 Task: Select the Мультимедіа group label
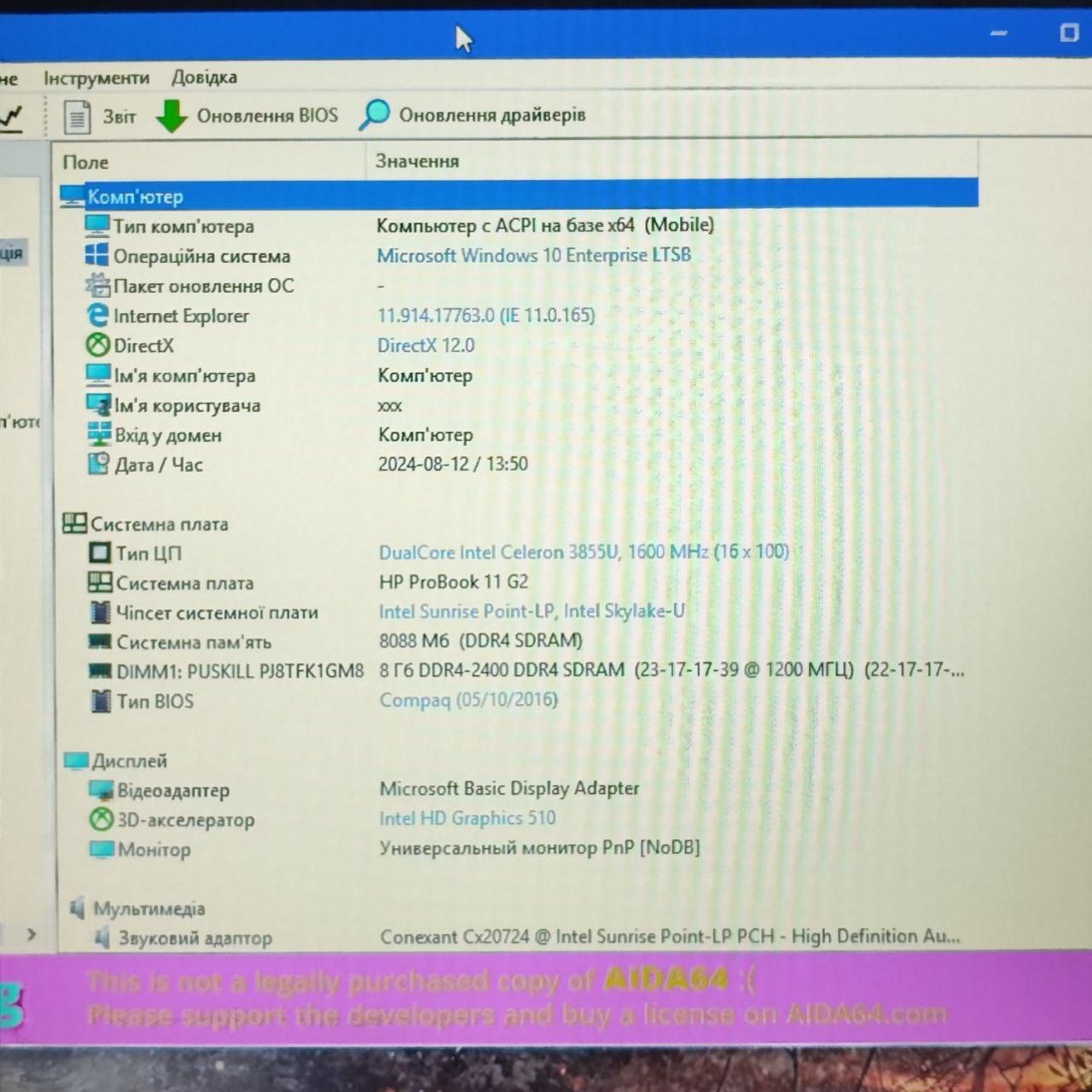click(x=149, y=909)
